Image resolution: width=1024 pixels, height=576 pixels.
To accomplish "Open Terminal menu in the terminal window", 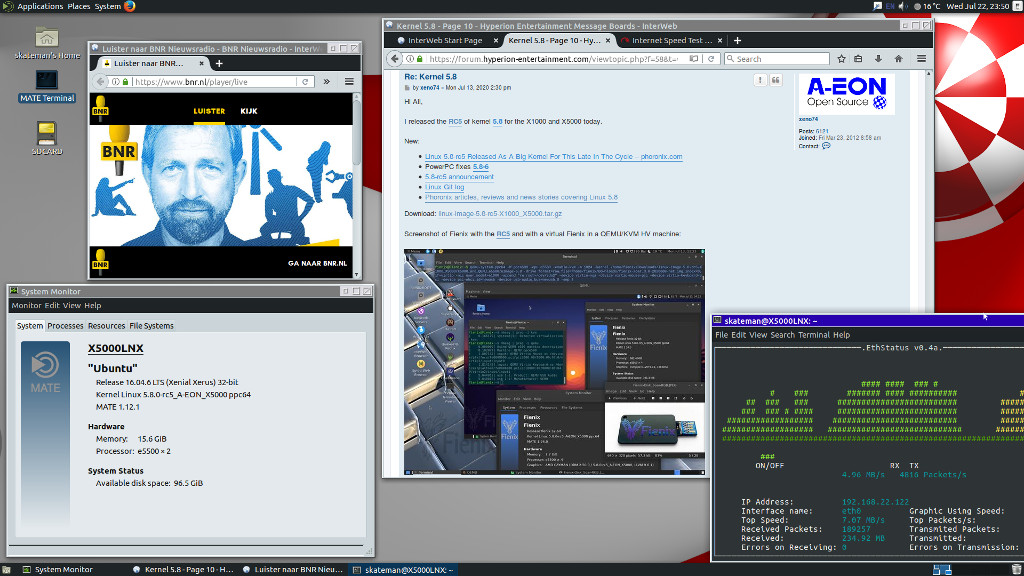I will click(x=814, y=335).
